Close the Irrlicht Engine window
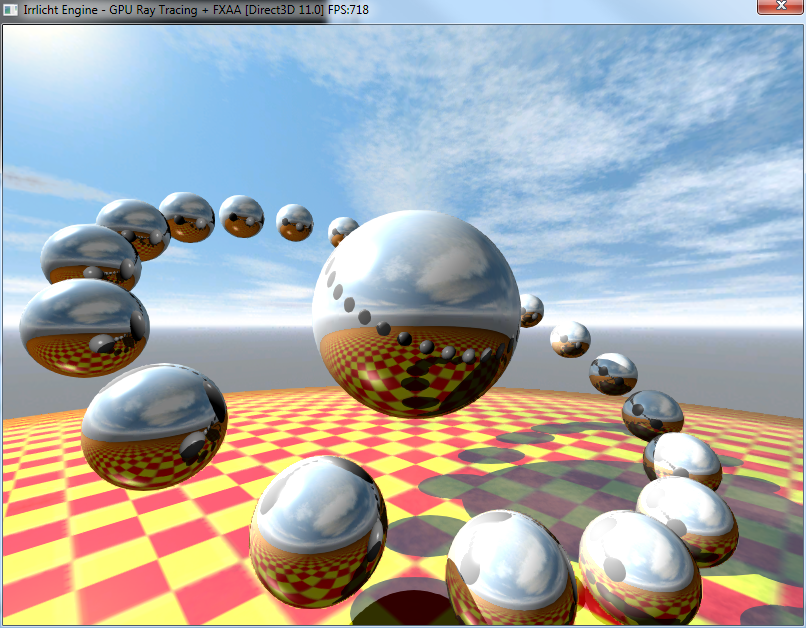This screenshot has width=806, height=628. (781, 6)
